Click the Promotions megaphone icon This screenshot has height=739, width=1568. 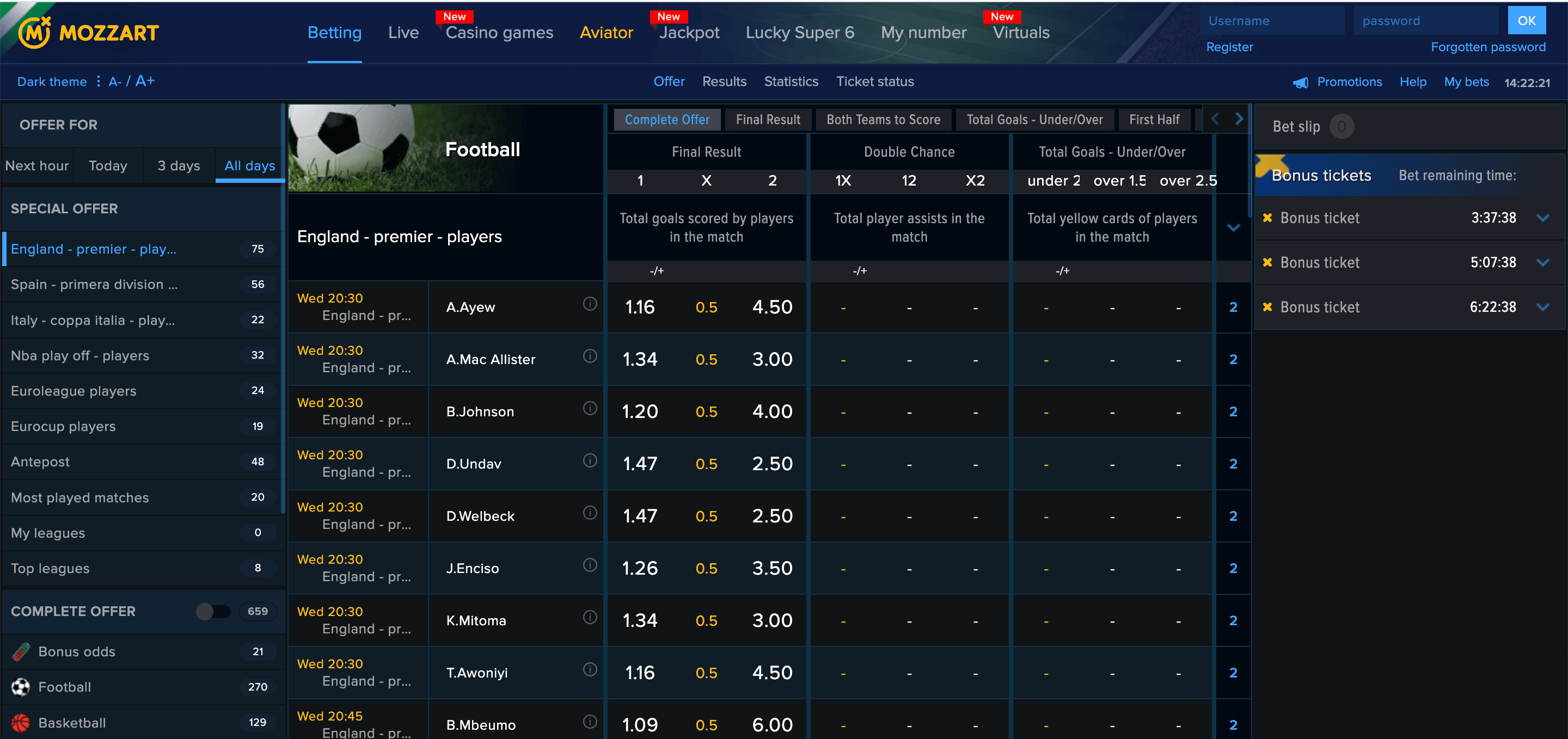(x=1300, y=82)
